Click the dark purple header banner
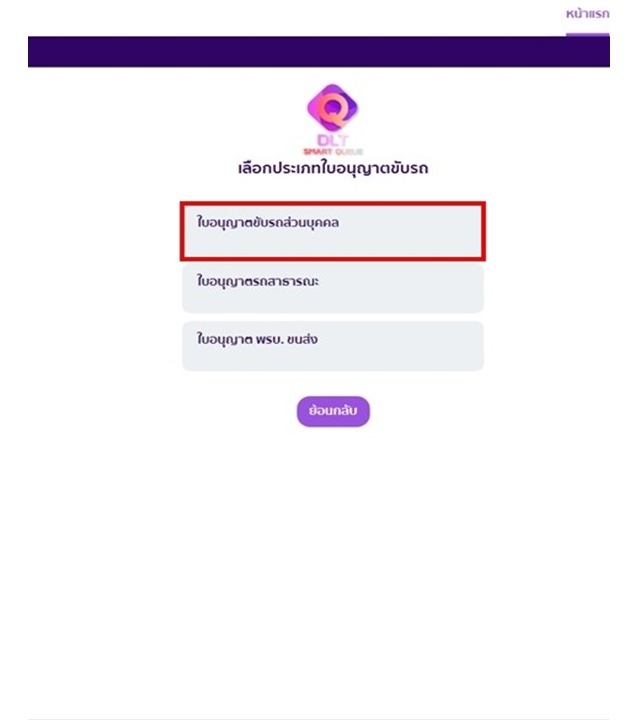Screen dimensions: 640x720 (319, 51)
